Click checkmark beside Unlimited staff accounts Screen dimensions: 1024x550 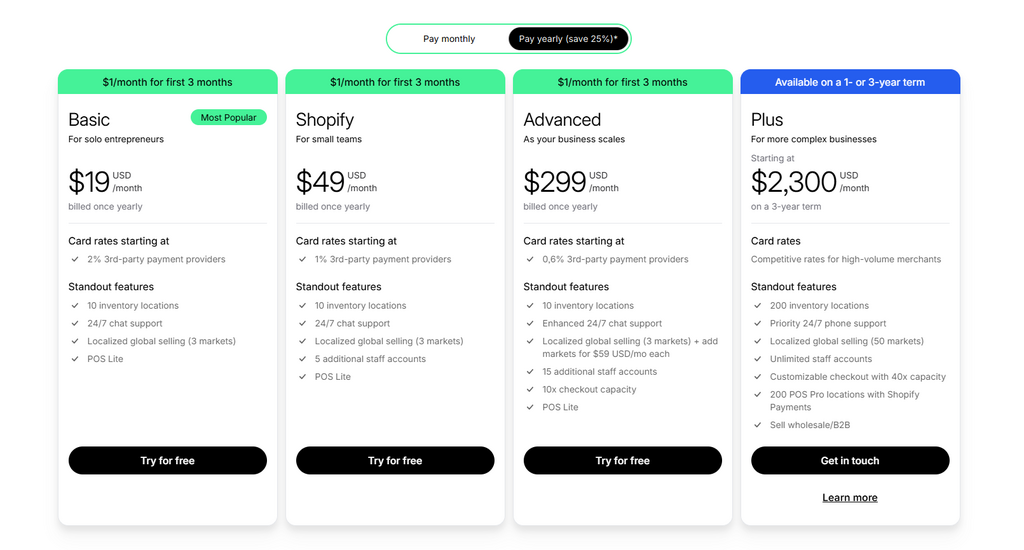pos(758,359)
